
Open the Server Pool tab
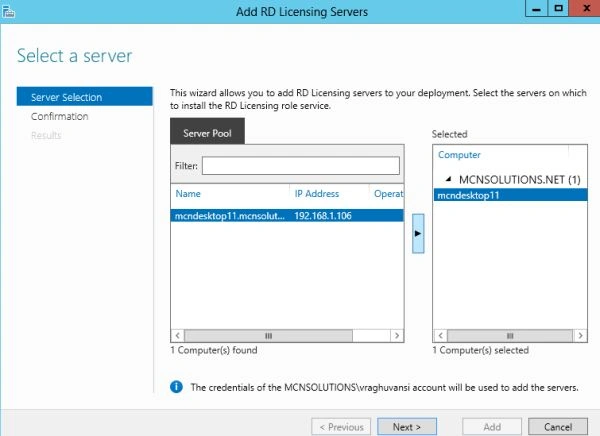[x=207, y=133]
